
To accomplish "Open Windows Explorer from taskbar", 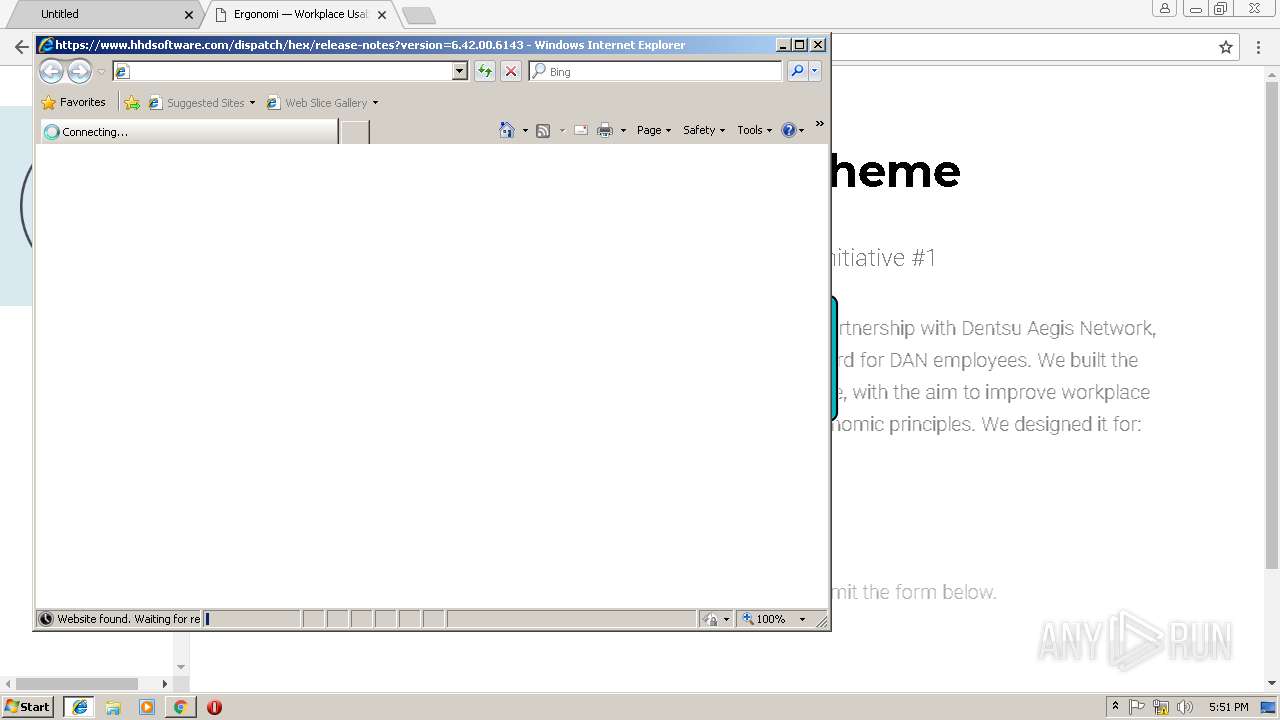I will (x=113, y=707).
